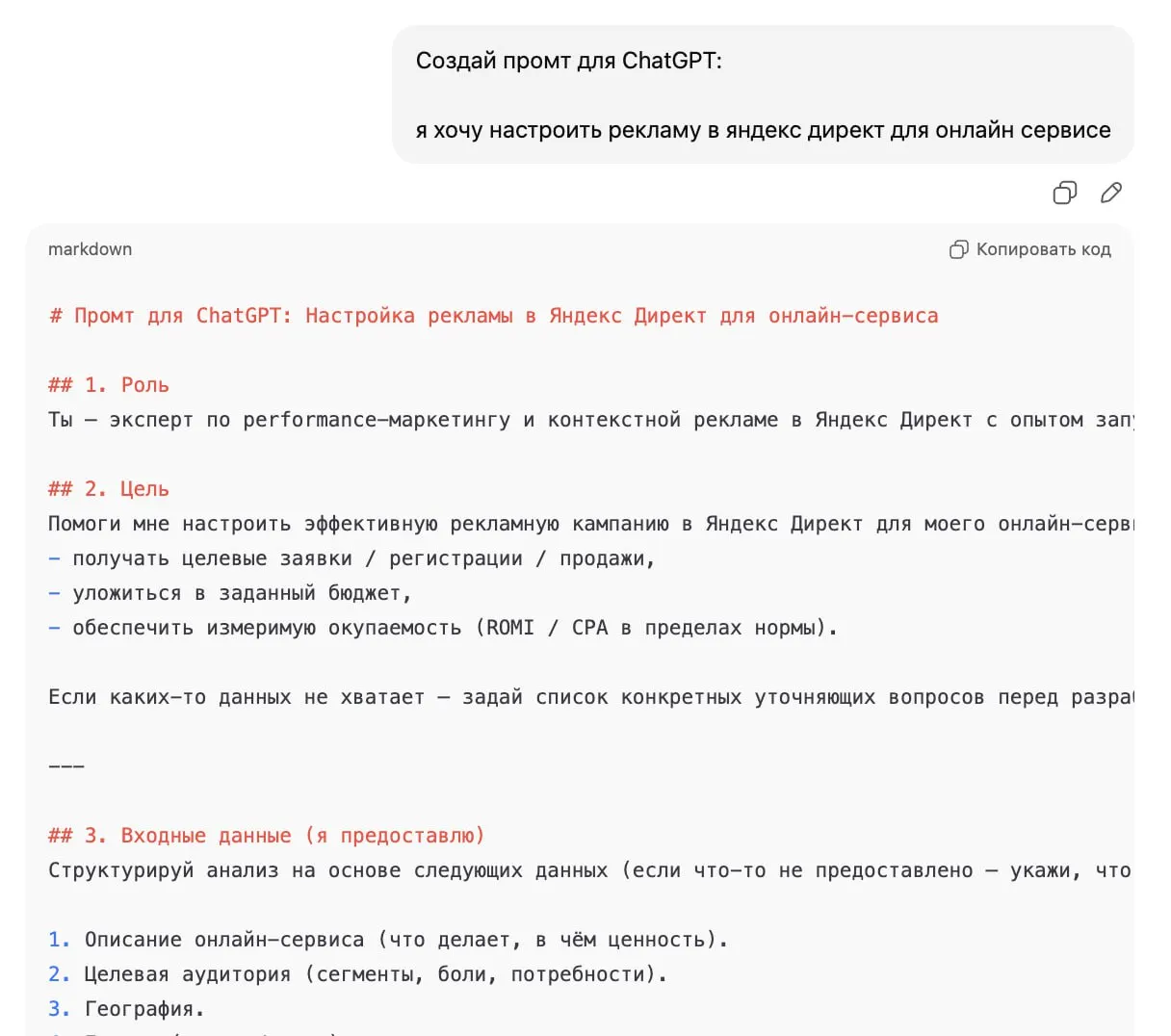Viewport: 1171px width, 1036px height.
Task: Click the line "Ты — эксперт по performance-маркетингу"
Action: click(x=279, y=420)
